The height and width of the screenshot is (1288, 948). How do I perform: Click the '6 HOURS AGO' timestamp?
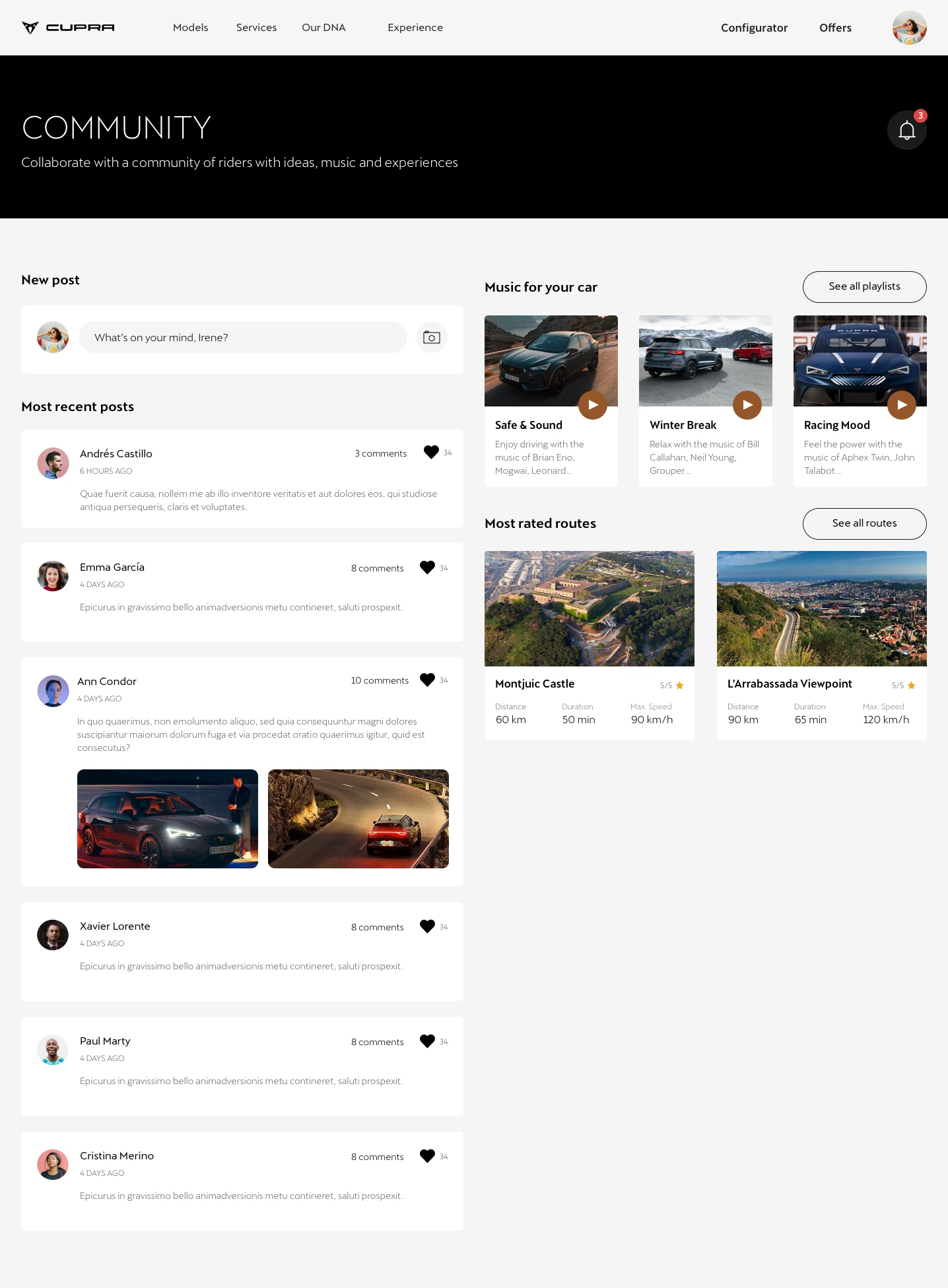tap(106, 471)
